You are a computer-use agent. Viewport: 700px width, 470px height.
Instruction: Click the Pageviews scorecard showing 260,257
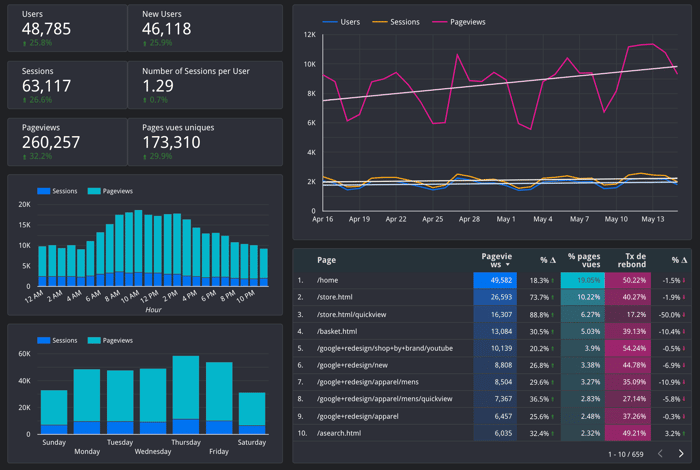pyautogui.click(x=67, y=141)
